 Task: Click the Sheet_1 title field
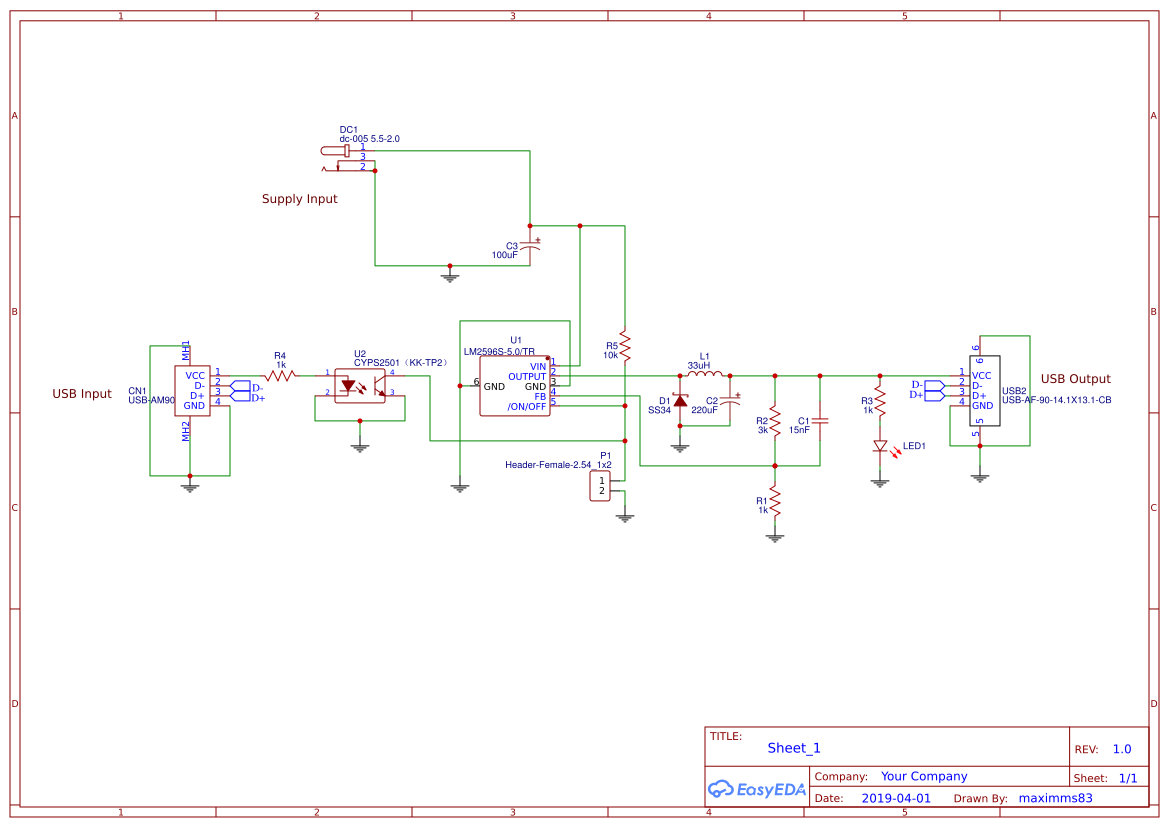(793, 747)
